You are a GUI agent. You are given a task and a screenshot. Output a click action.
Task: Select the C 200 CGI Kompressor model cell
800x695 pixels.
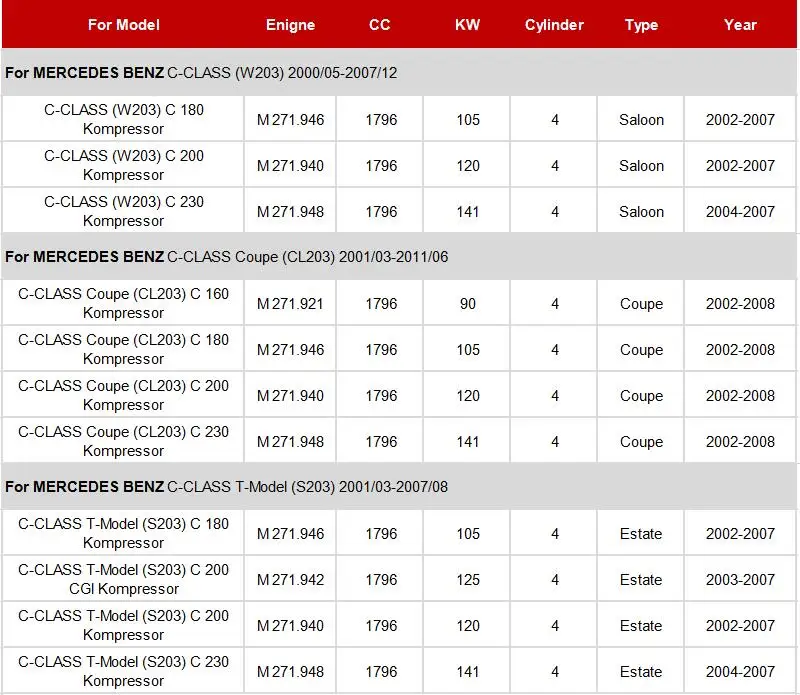coord(123,579)
